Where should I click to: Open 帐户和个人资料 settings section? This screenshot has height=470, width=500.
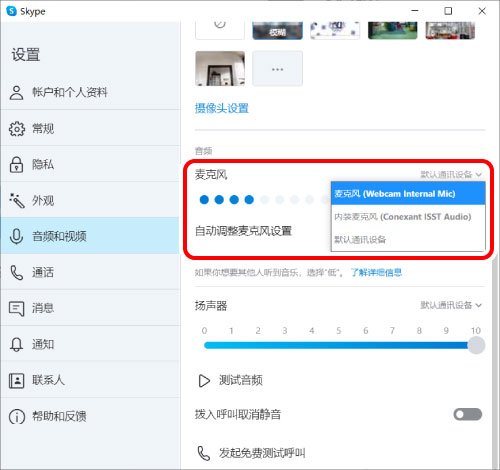point(90,92)
